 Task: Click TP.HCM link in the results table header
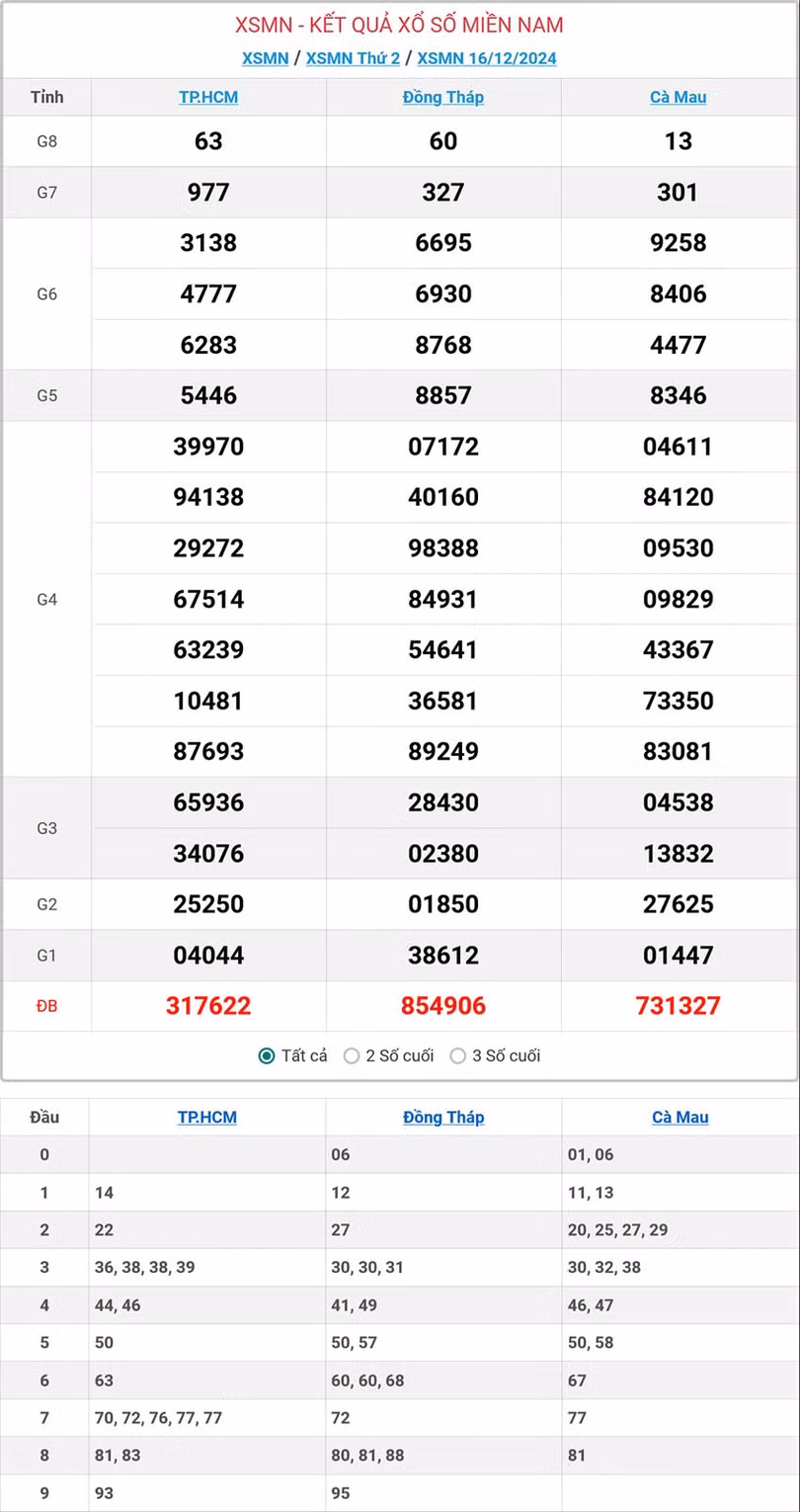pos(208,97)
